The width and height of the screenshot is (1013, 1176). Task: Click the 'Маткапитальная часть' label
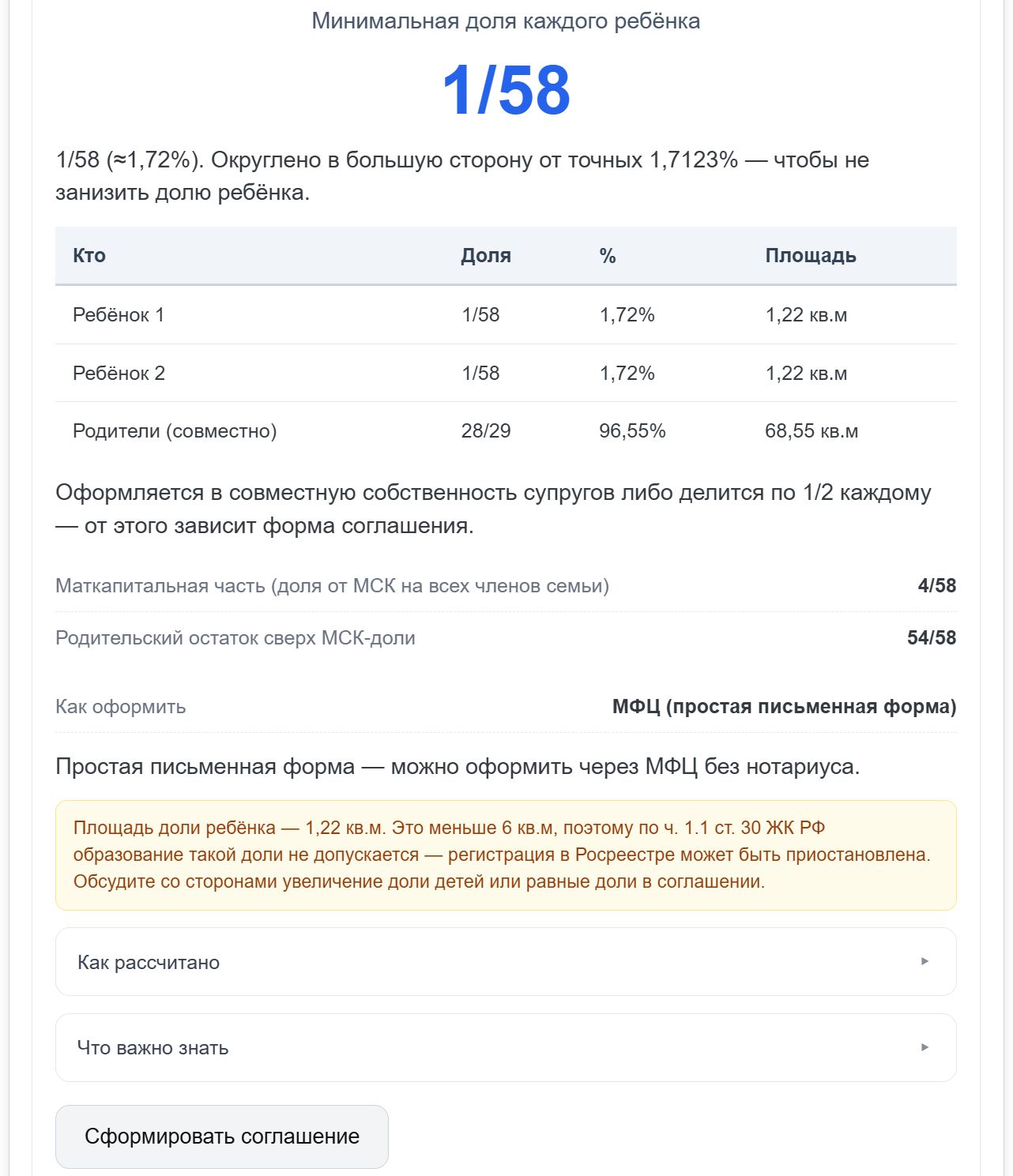coord(332,585)
